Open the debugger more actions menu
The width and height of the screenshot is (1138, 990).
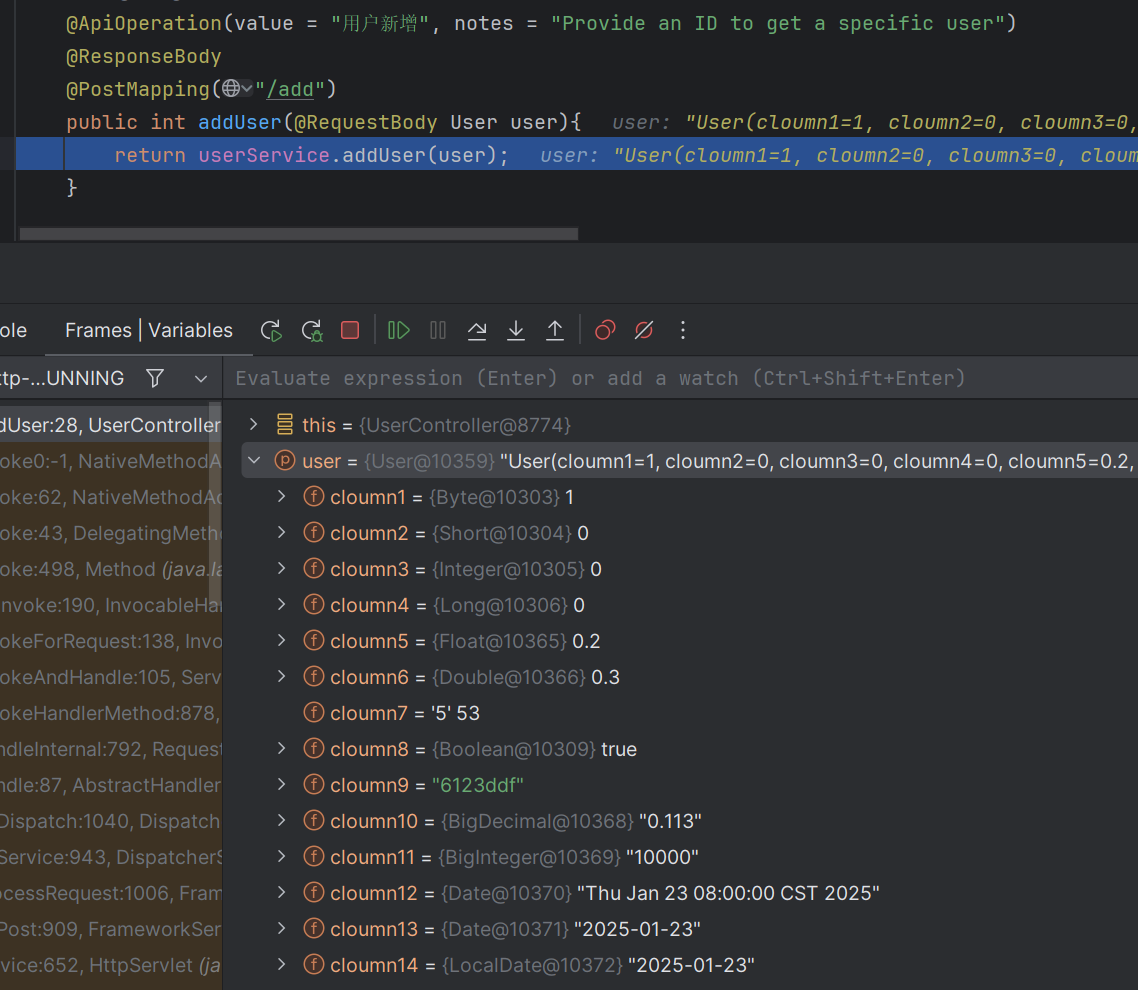point(683,331)
